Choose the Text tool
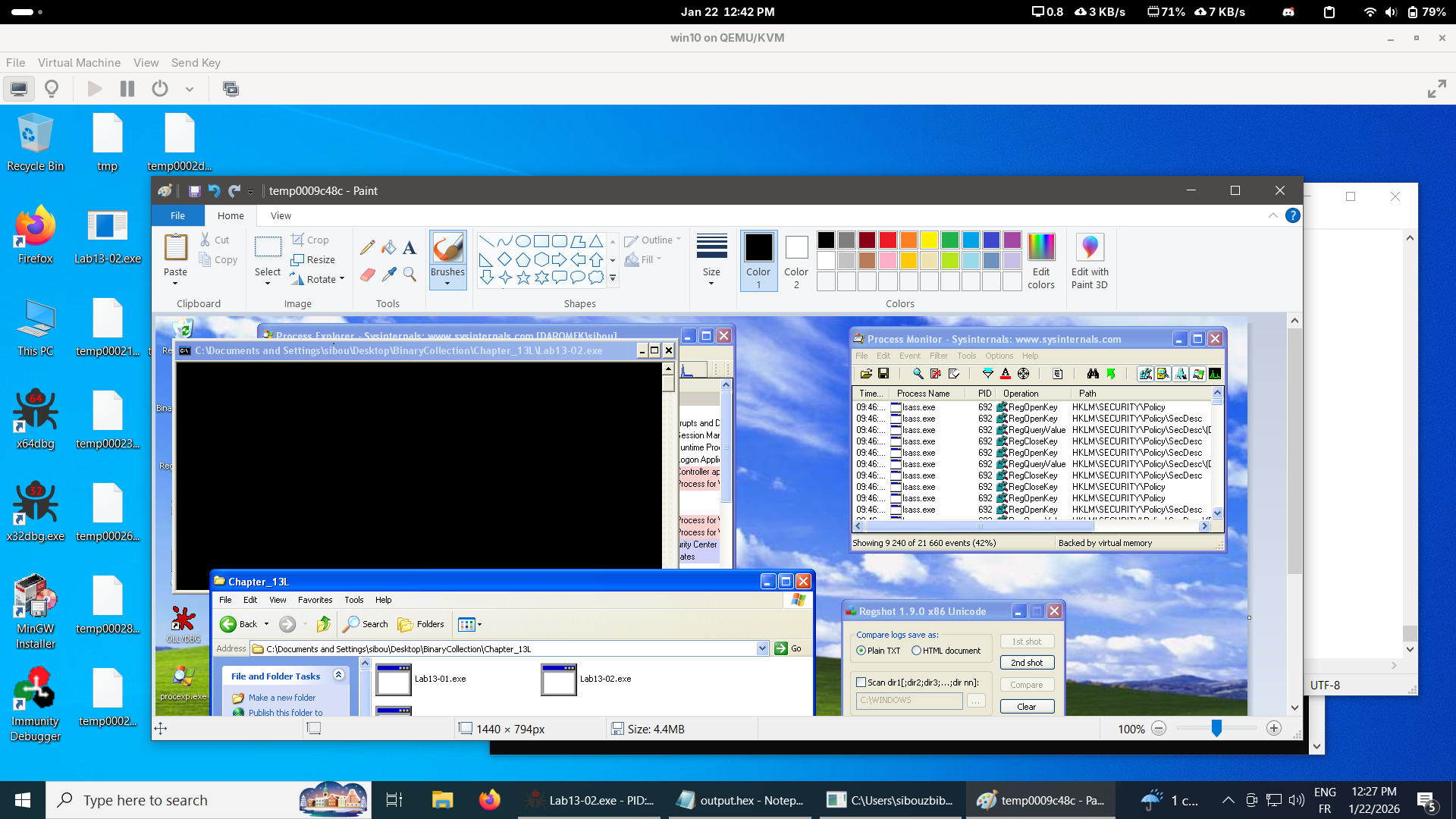Screen dimensions: 1456x819 tap(409, 247)
